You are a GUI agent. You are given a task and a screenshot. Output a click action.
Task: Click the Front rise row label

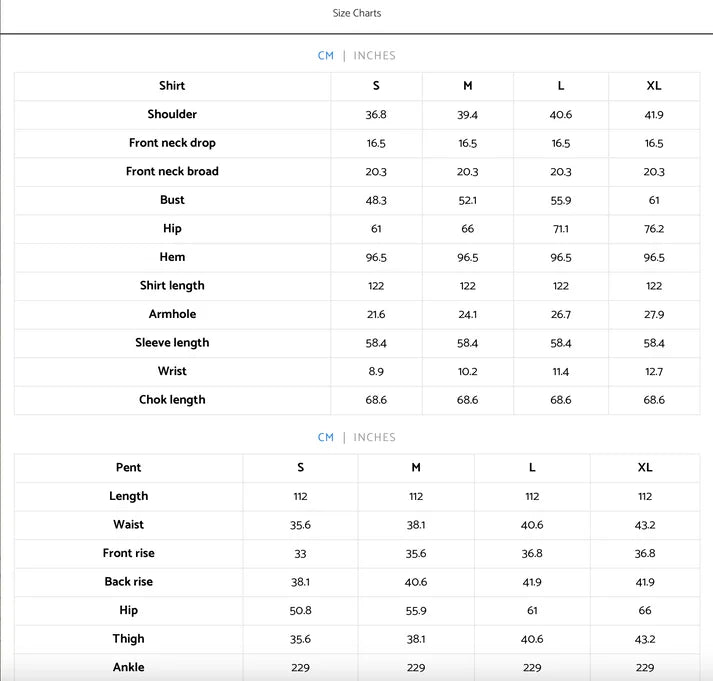pos(128,553)
